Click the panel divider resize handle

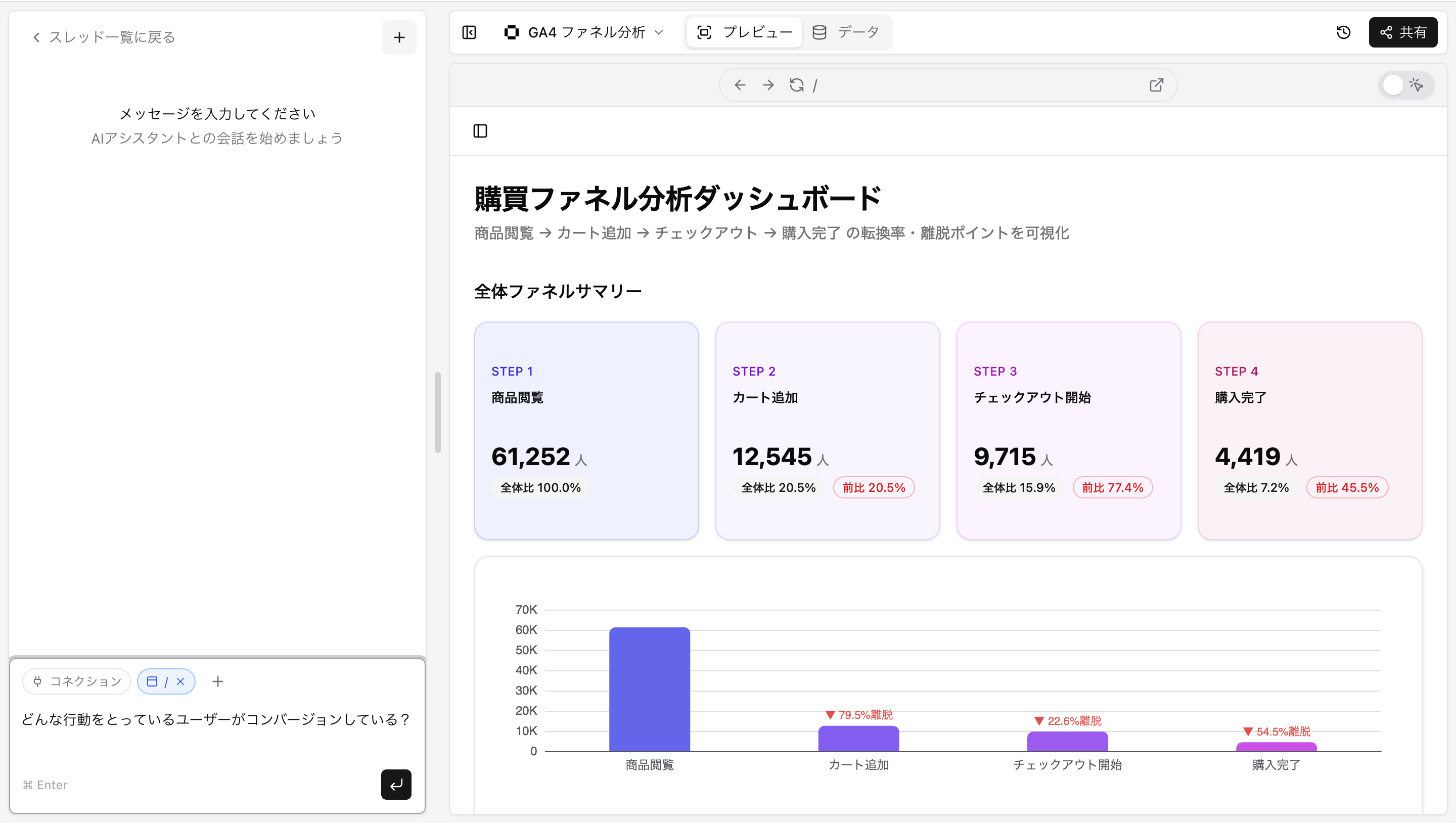pos(437,412)
